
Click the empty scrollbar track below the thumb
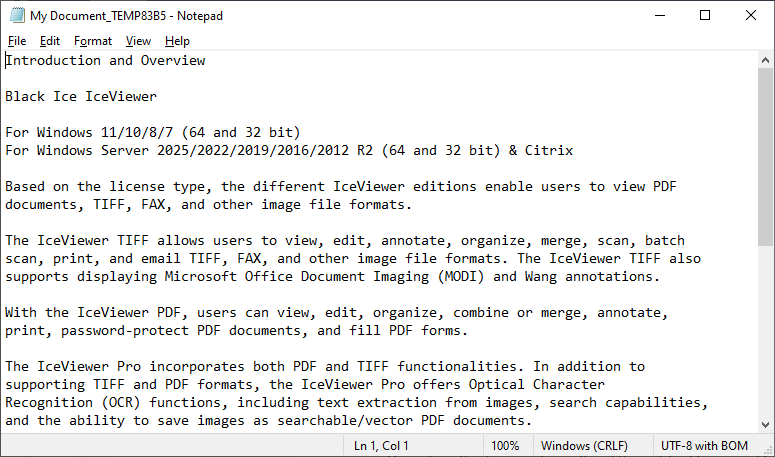pos(765,331)
